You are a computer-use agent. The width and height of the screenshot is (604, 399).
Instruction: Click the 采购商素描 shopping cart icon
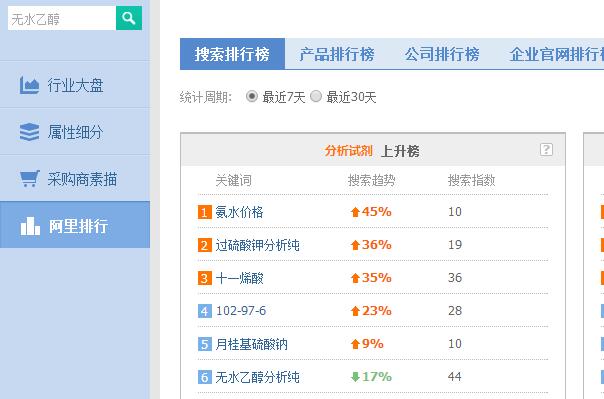click(x=30, y=179)
